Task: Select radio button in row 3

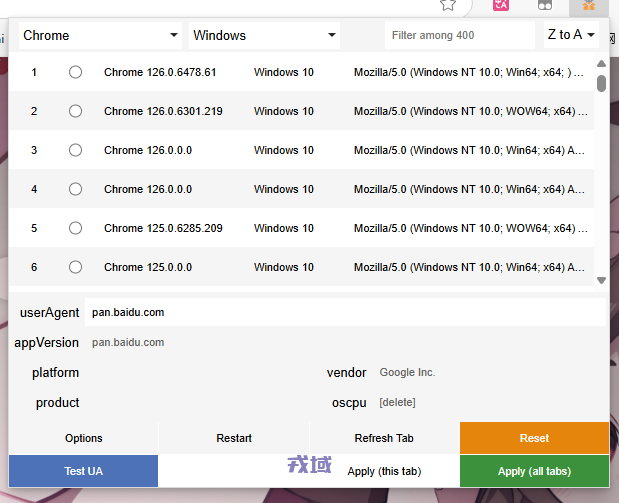Action: click(75, 150)
